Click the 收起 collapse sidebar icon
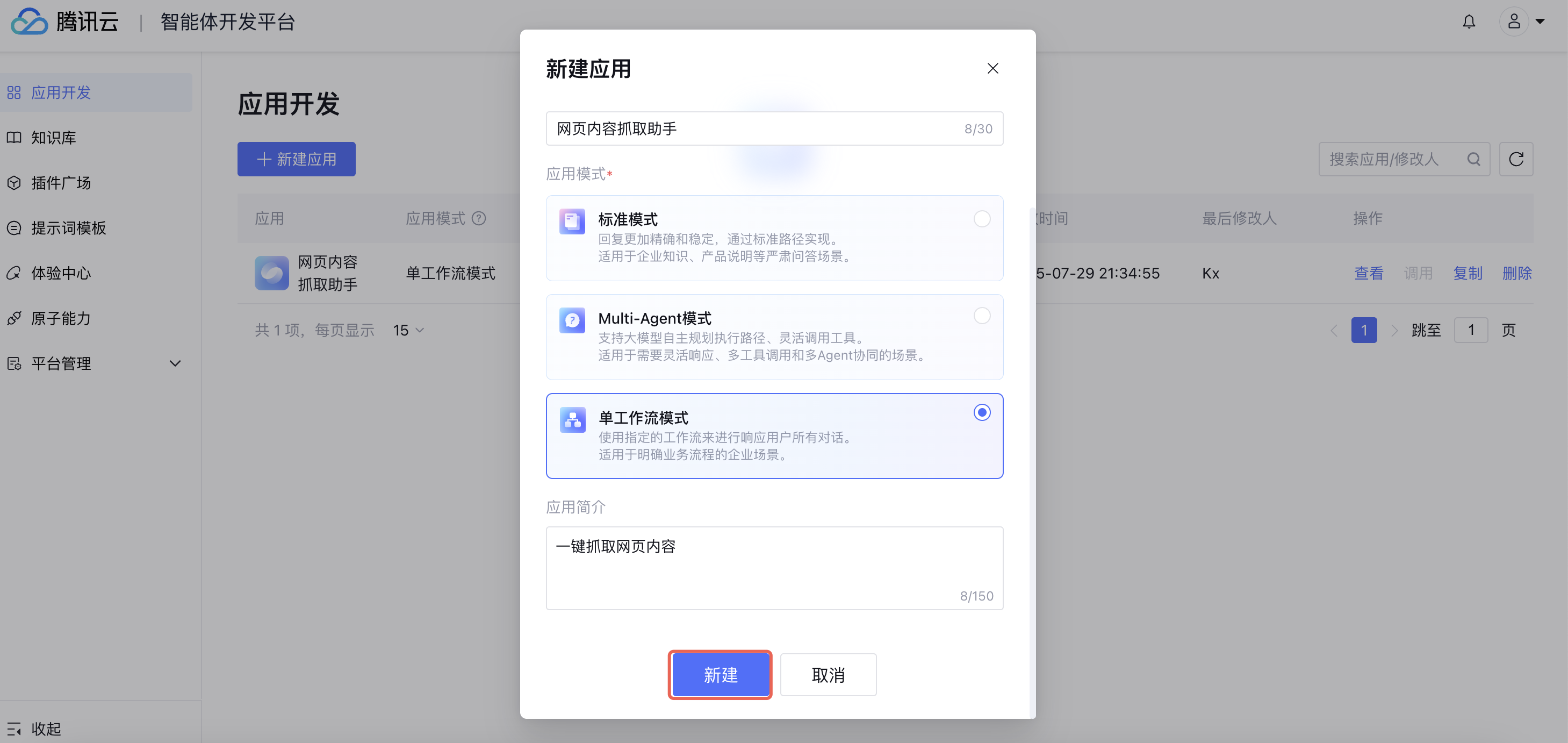 coord(15,728)
